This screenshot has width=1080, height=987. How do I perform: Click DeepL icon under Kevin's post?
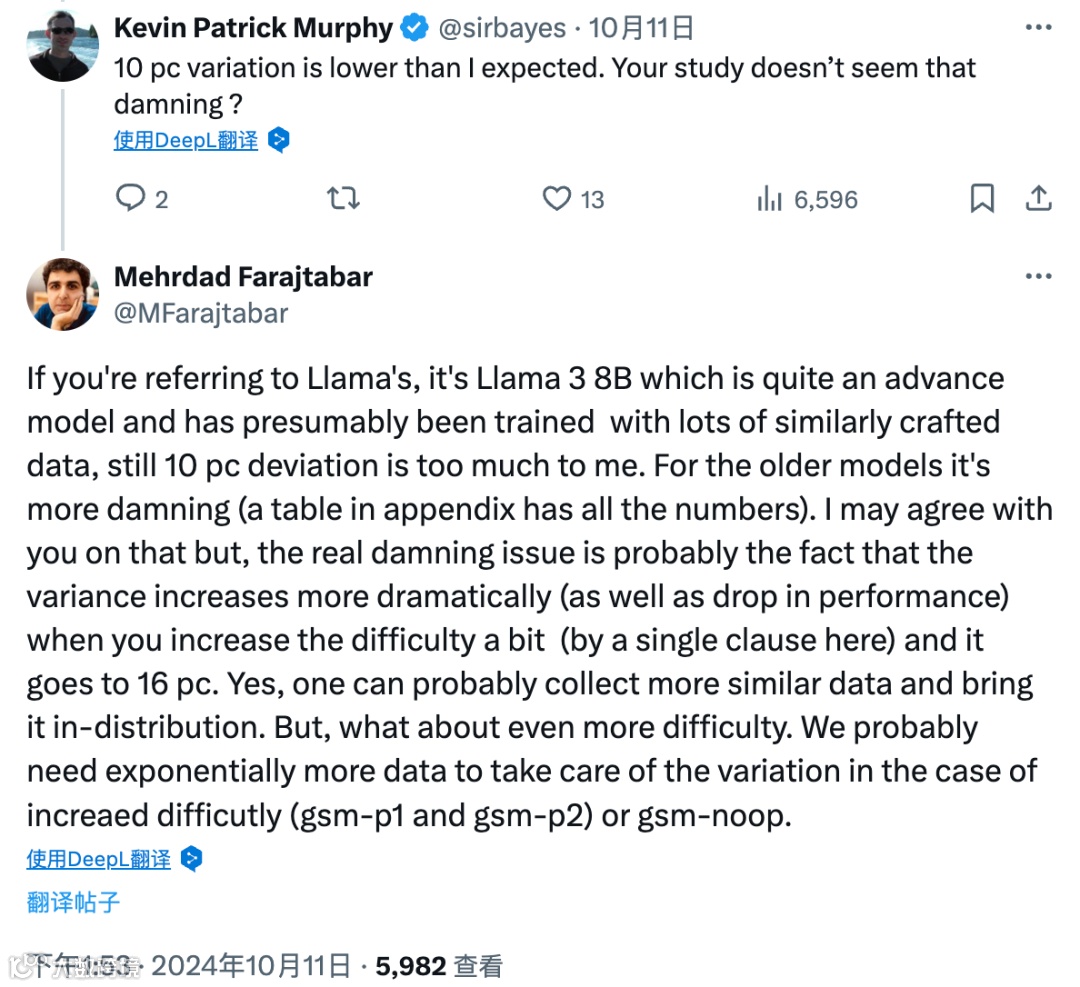279,141
